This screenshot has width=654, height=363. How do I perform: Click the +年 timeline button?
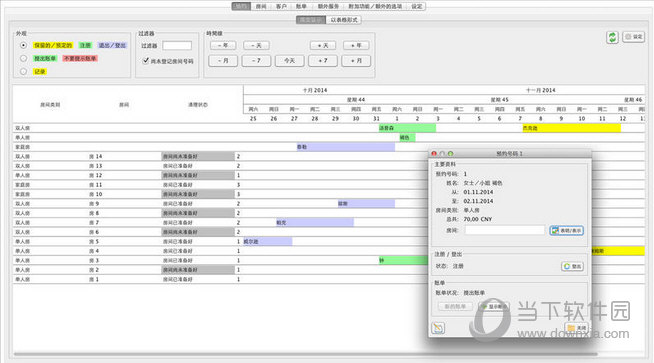coord(356,45)
